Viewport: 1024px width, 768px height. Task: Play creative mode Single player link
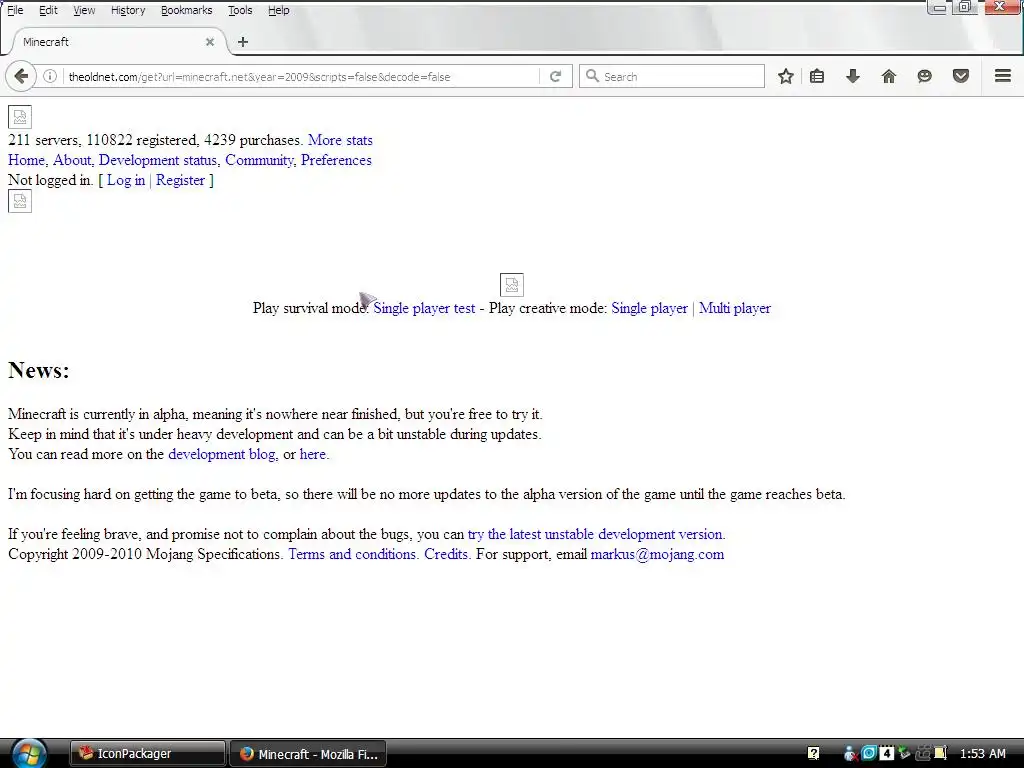(650, 308)
